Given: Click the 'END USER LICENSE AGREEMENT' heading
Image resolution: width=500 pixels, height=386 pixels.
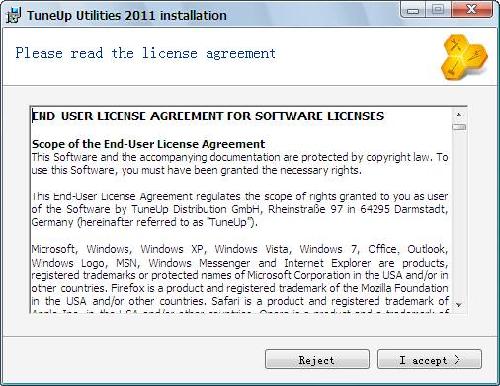Looking at the screenshot, I should [208, 116].
